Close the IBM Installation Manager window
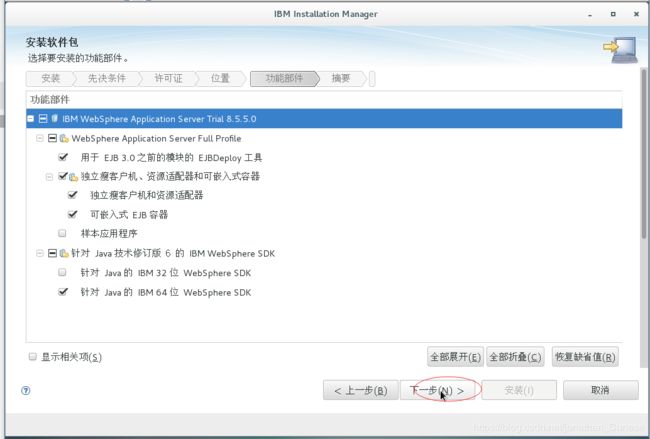This screenshot has height=439, width=650. [x=636, y=14]
